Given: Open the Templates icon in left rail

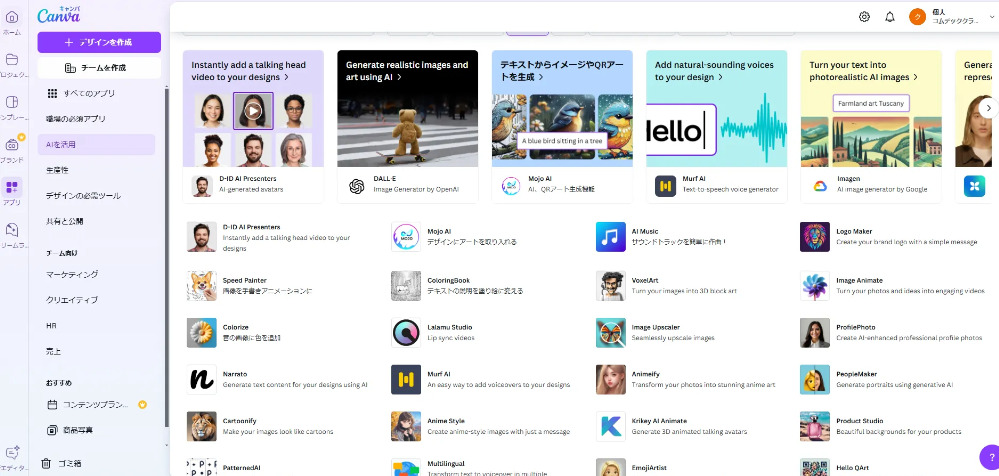Looking at the screenshot, I should tap(11, 103).
